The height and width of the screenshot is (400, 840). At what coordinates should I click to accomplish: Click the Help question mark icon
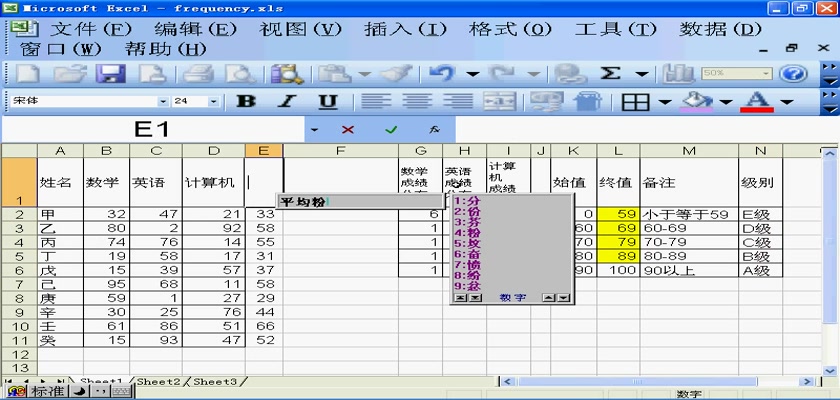pyautogui.click(x=792, y=73)
